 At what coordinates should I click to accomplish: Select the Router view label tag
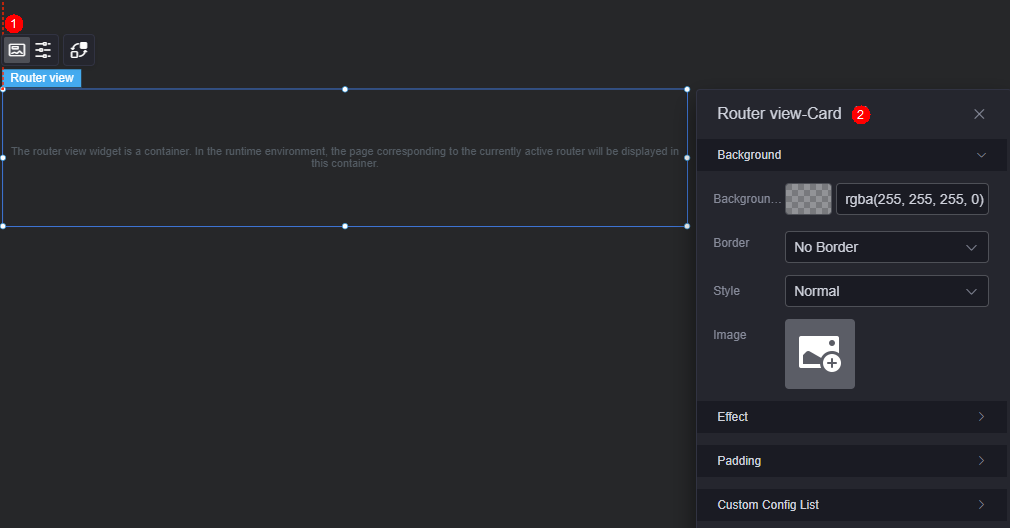[42, 78]
